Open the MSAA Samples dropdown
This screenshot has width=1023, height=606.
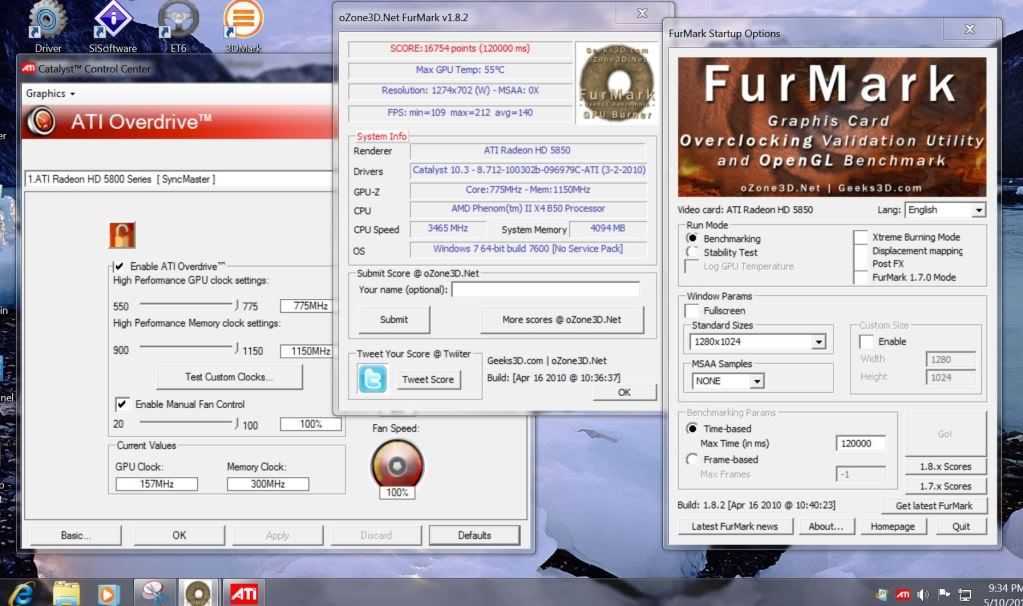tap(727, 381)
